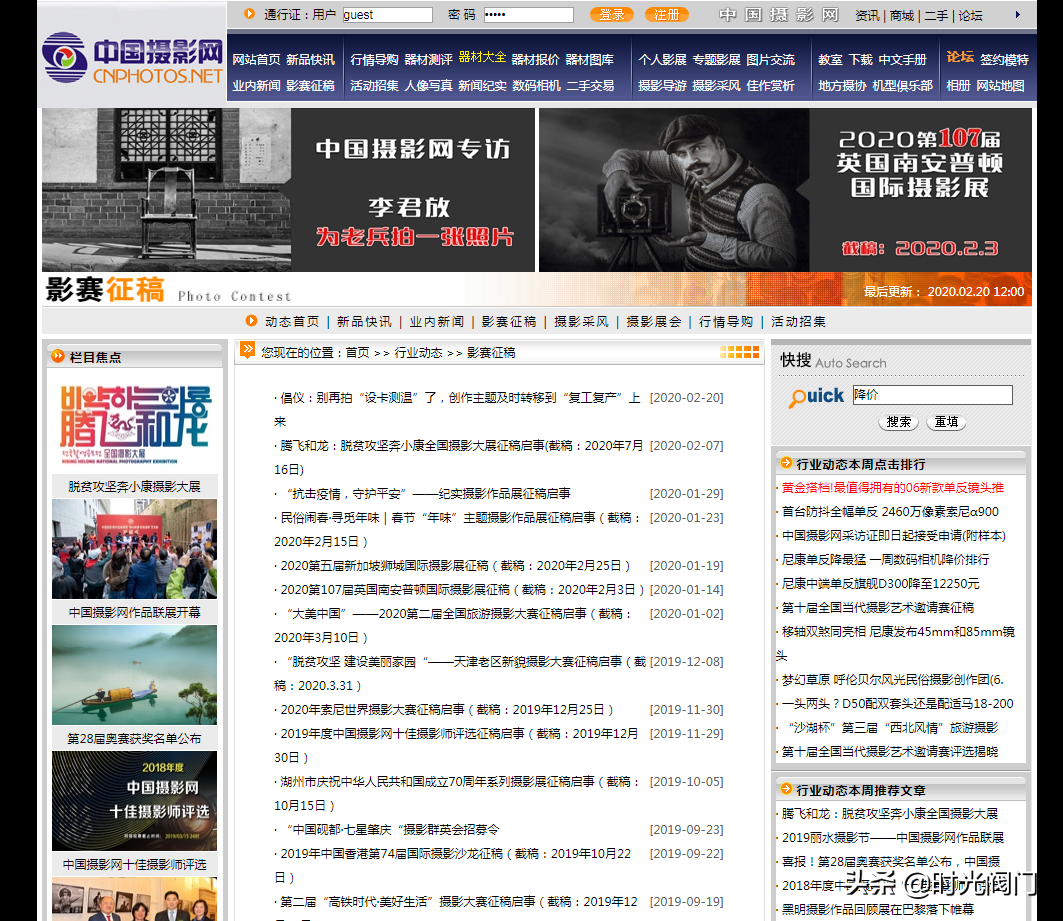The height and width of the screenshot is (921, 1063).
Task: Click the 2018年度十佳摄影师评选 thumbnail
Action: pyautogui.click(x=134, y=801)
